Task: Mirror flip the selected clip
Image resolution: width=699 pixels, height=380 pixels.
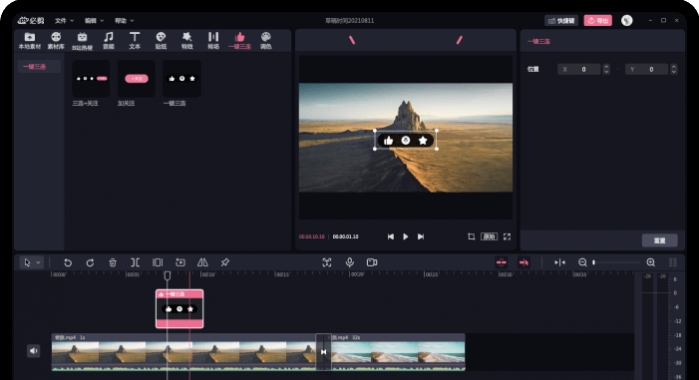Action: tap(202, 263)
